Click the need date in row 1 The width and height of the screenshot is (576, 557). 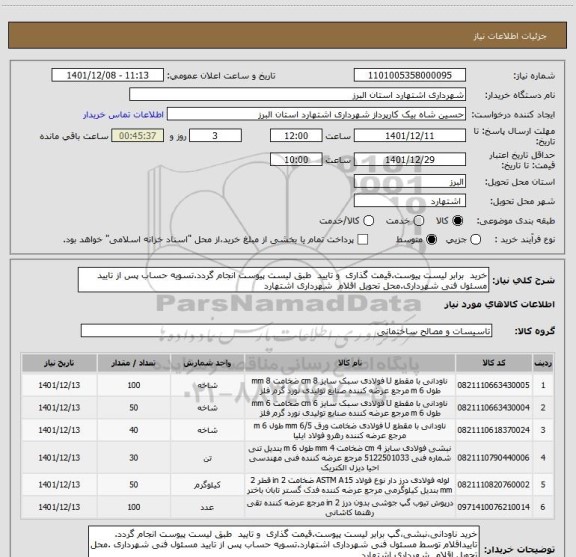[x=59, y=385]
